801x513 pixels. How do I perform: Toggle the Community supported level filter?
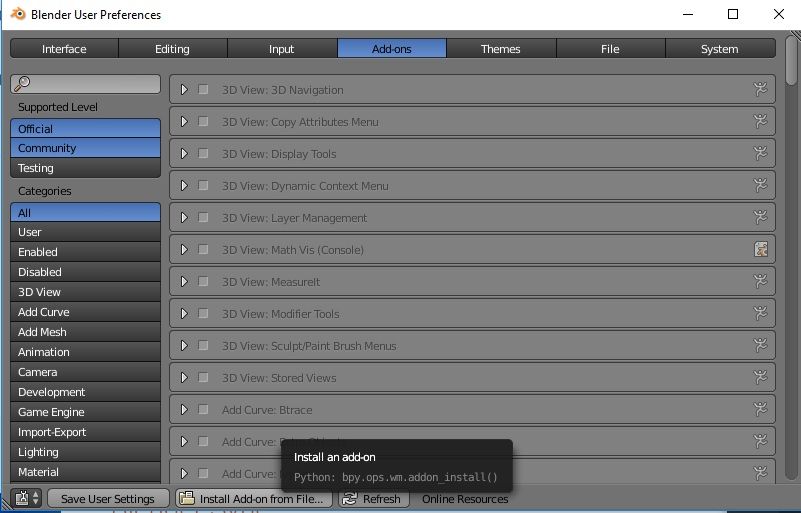pyautogui.click(x=85, y=148)
